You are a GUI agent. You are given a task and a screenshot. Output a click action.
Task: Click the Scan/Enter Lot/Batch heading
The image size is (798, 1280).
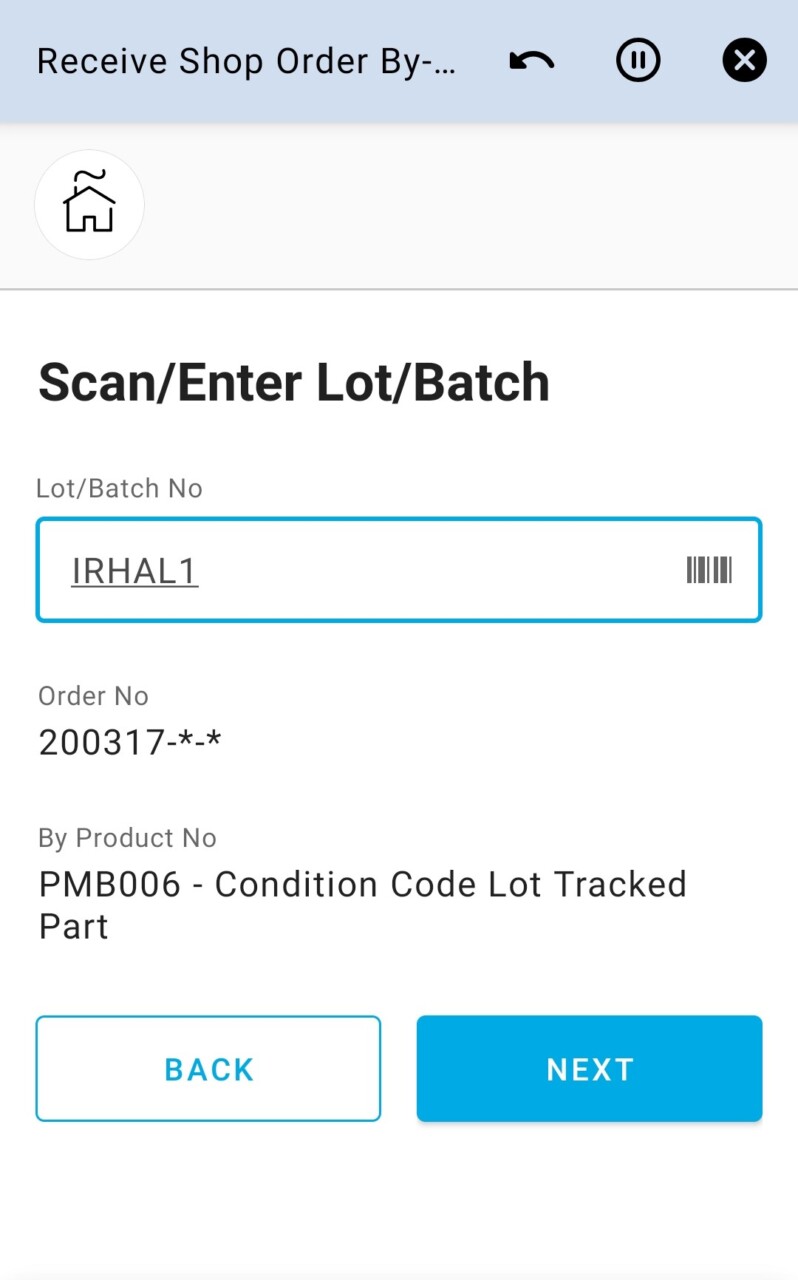pyautogui.click(x=294, y=382)
